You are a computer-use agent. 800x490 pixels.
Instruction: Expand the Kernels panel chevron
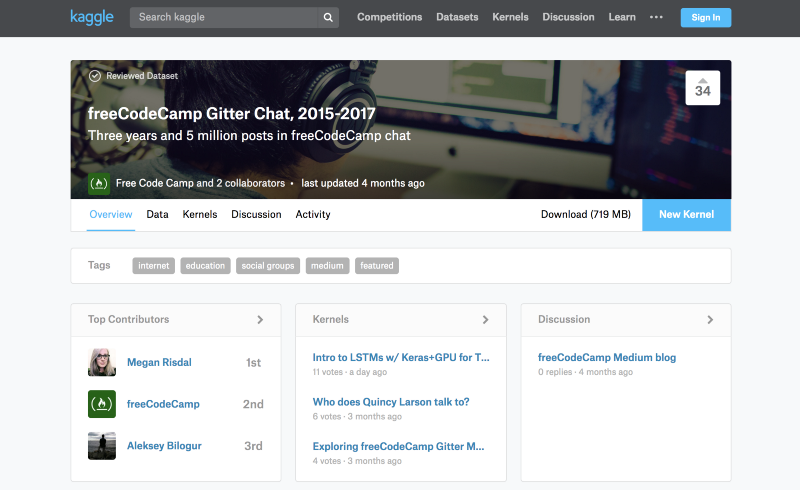pyautogui.click(x=486, y=320)
